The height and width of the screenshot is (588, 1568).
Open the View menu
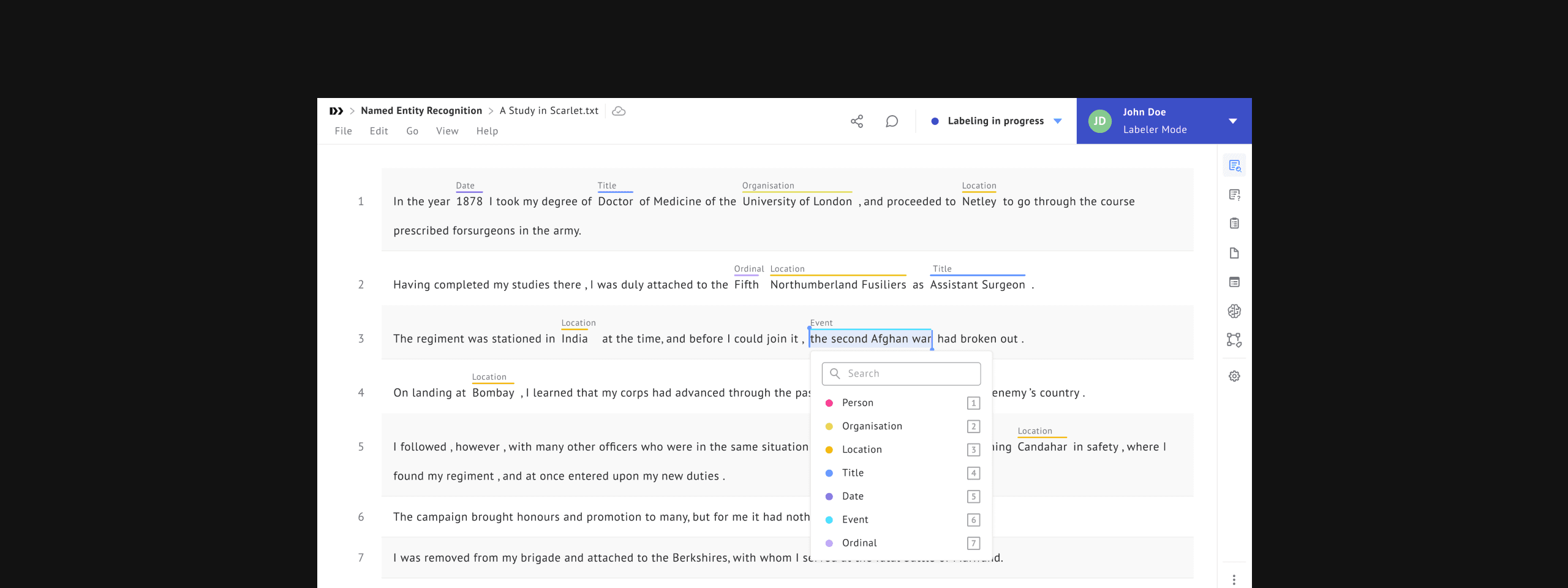coord(447,131)
